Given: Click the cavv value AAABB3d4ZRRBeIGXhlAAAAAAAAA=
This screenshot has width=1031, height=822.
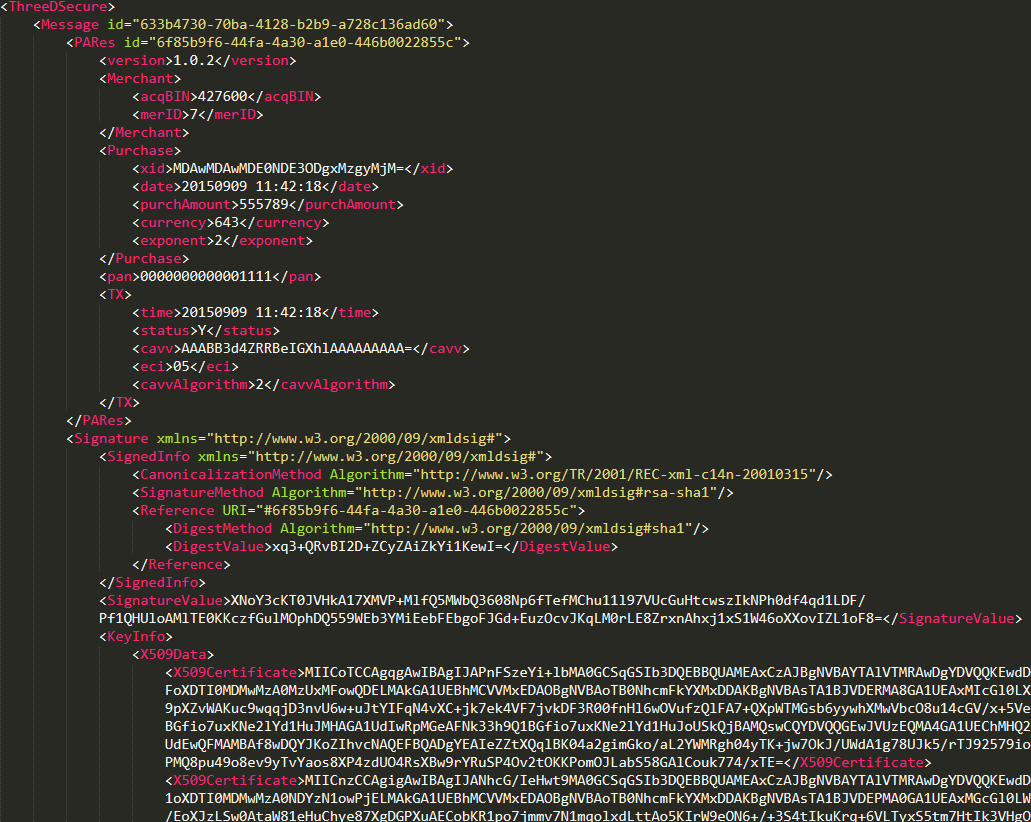Looking at the screenshot, I should point(297,349).
